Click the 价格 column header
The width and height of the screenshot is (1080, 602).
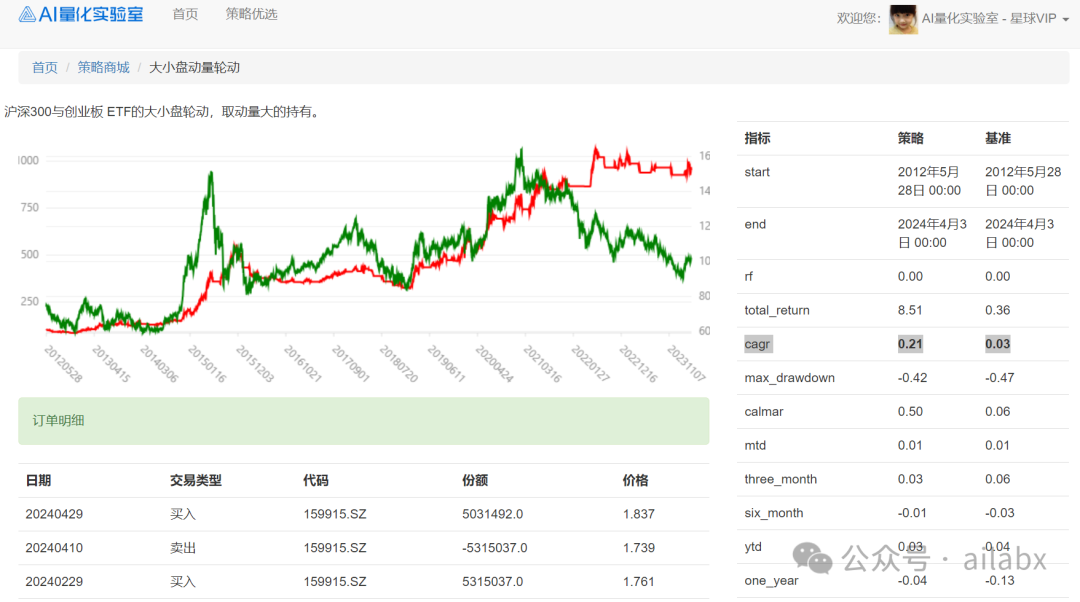point(636,481)
